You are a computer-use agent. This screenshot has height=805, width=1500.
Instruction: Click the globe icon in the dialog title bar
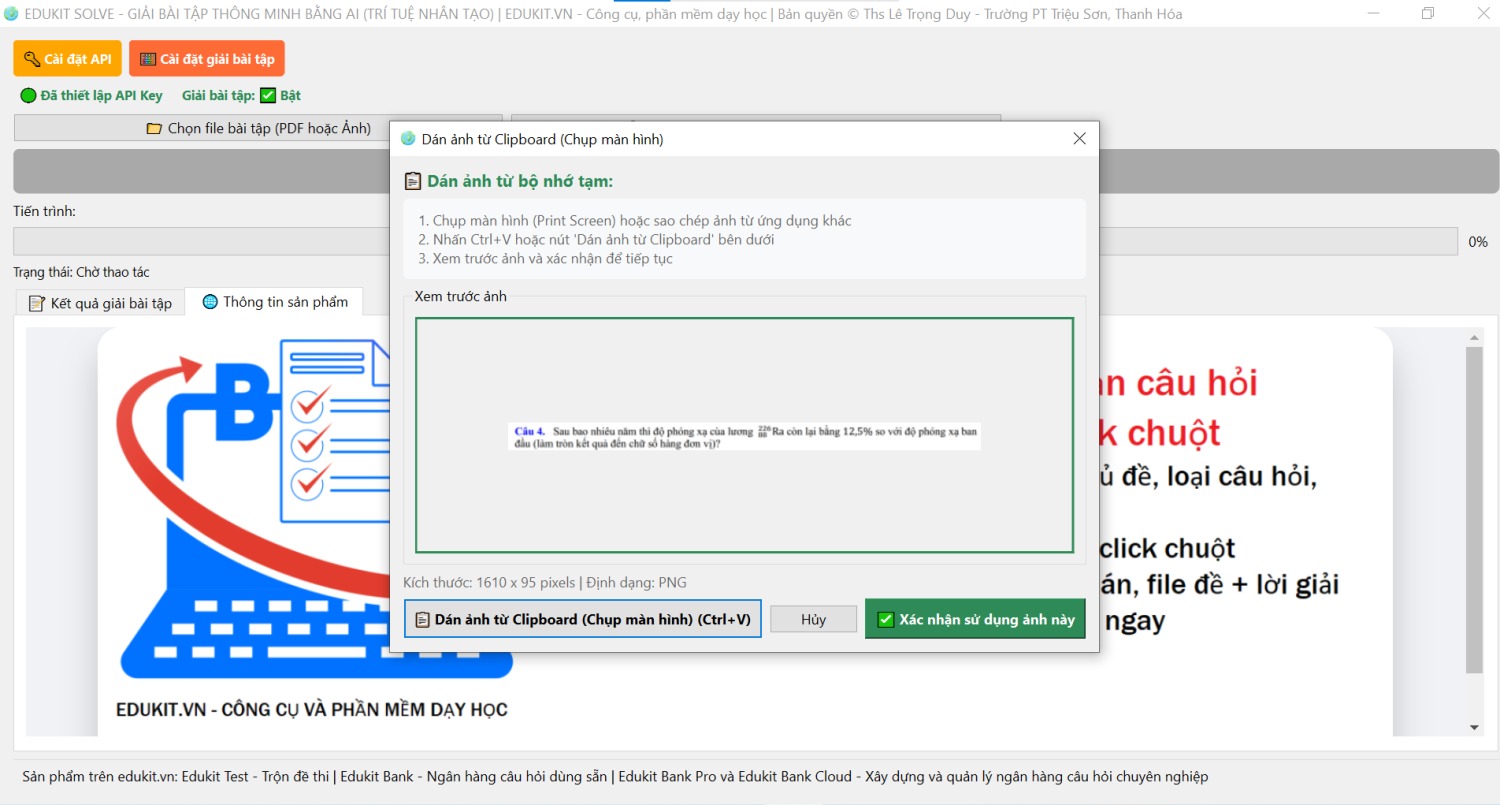[x=408, y=139]
